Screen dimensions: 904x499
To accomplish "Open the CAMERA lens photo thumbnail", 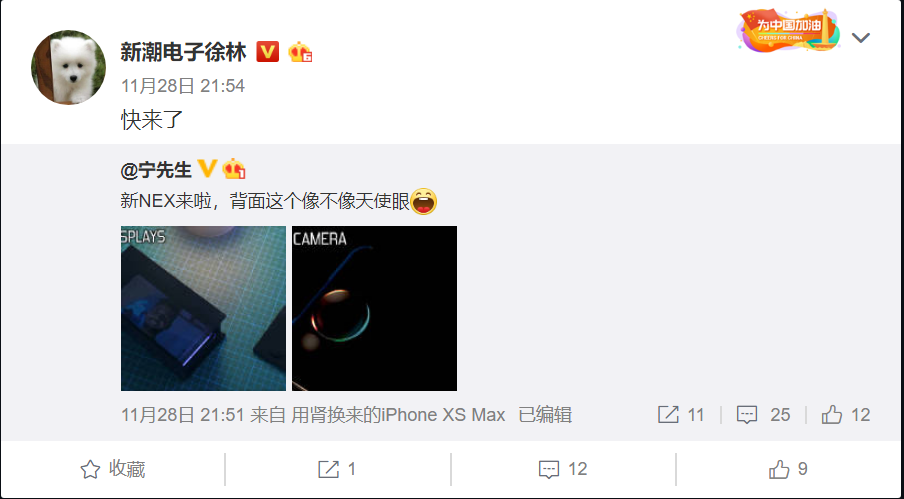I will tap(374, 308).
